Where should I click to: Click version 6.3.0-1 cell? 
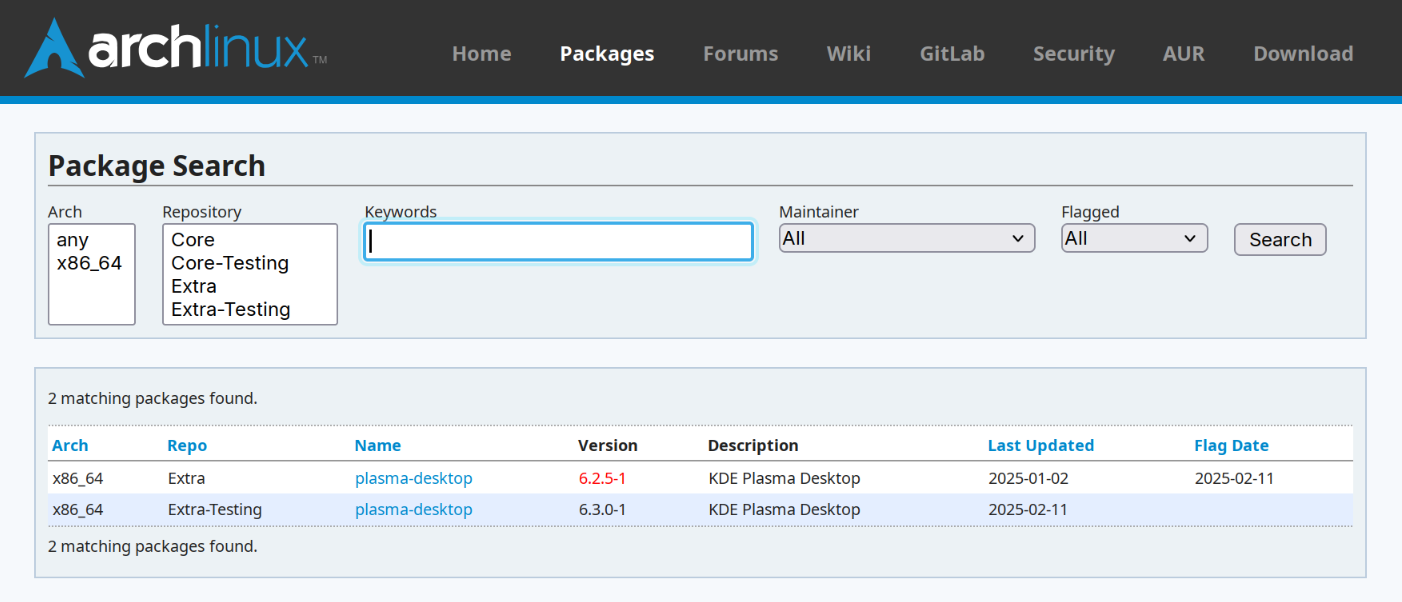click(x=602, y=509)
